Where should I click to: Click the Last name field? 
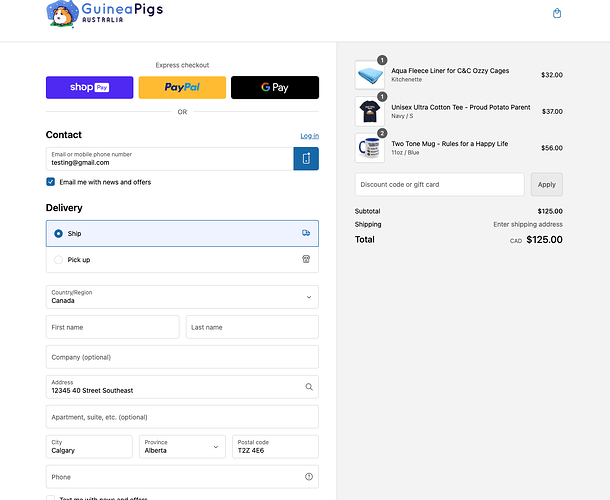(x=252, y=327)
